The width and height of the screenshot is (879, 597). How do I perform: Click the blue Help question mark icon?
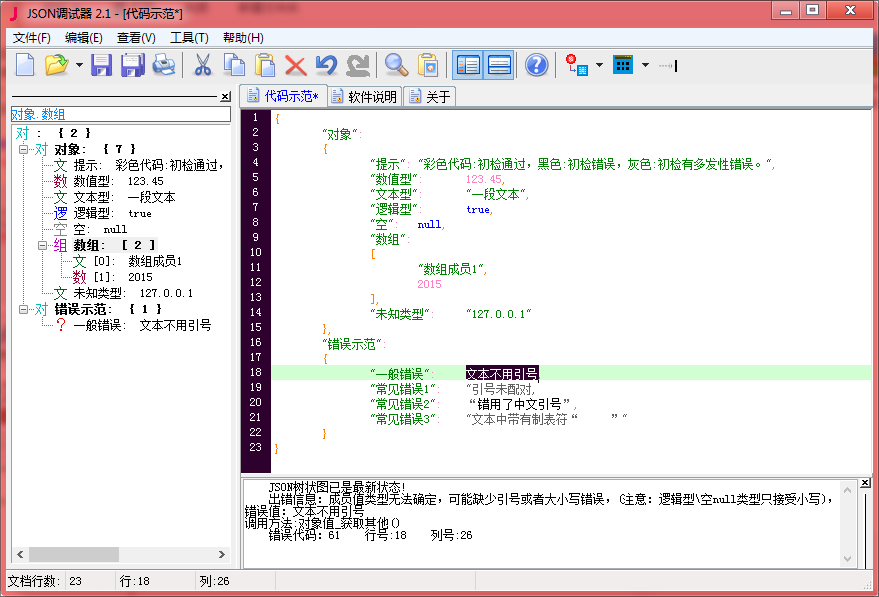pos(536,65)
